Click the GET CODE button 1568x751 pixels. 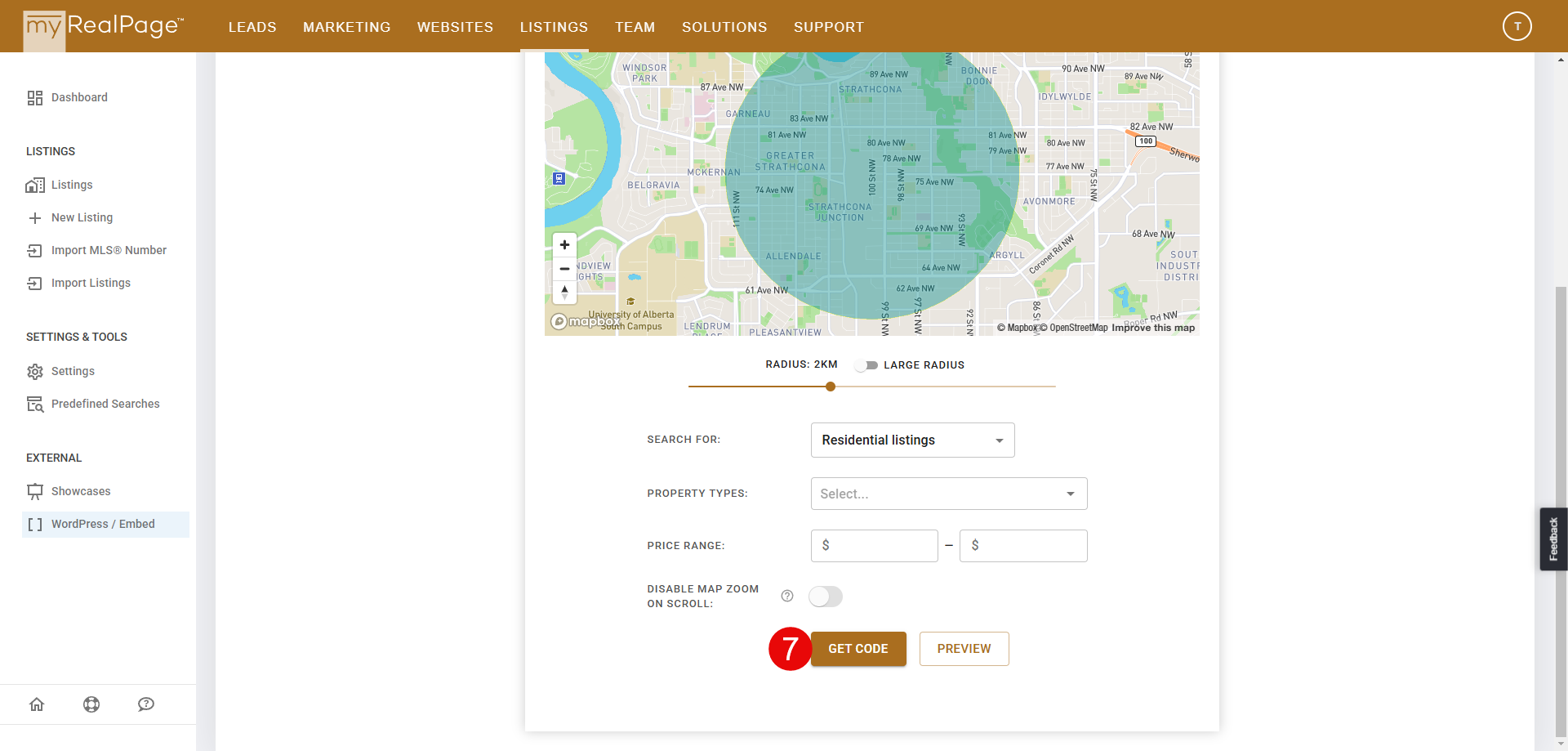(858, 649)
